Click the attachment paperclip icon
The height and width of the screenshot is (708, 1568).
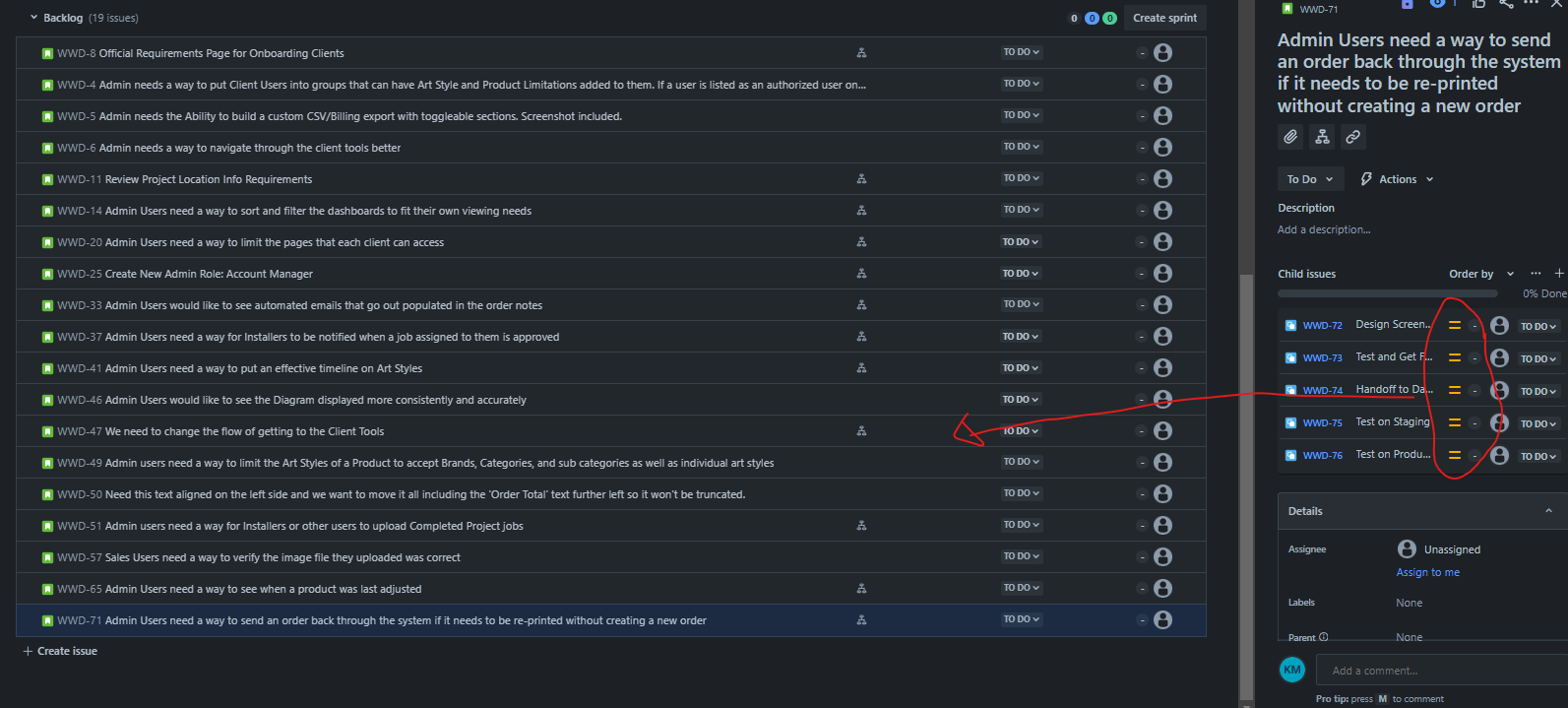[x=1290, y=137]
